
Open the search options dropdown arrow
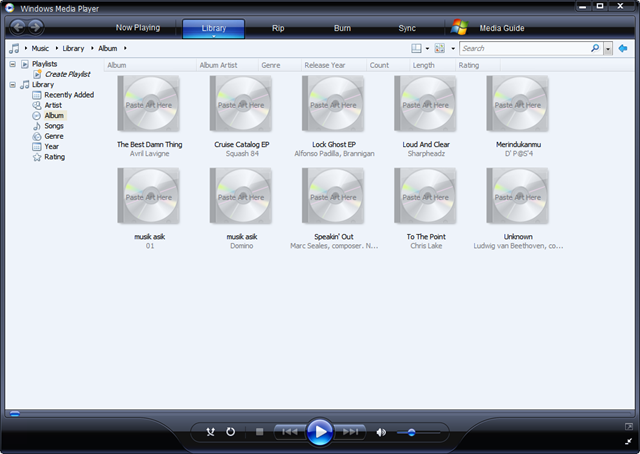pos(608,49)
